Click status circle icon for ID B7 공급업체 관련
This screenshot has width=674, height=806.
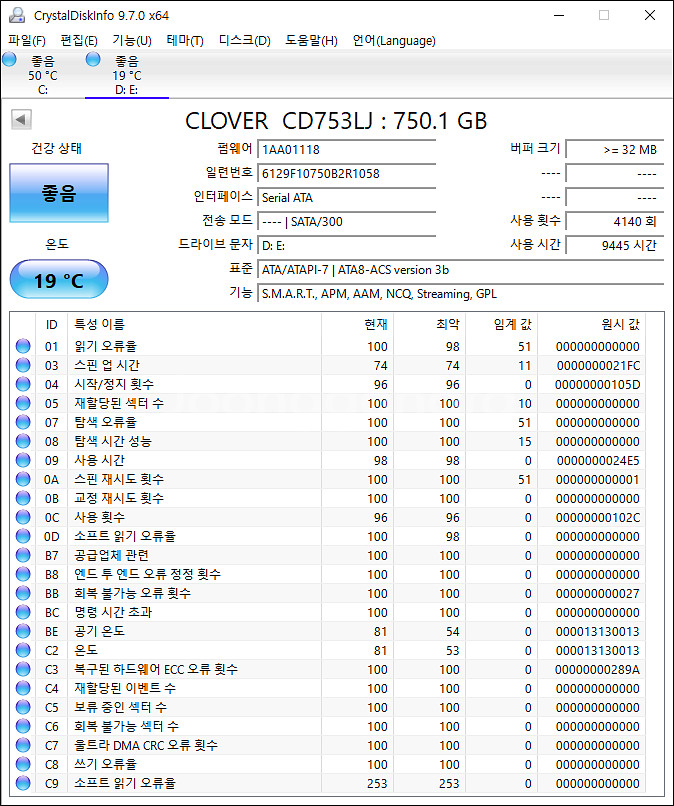pos(23,555)
